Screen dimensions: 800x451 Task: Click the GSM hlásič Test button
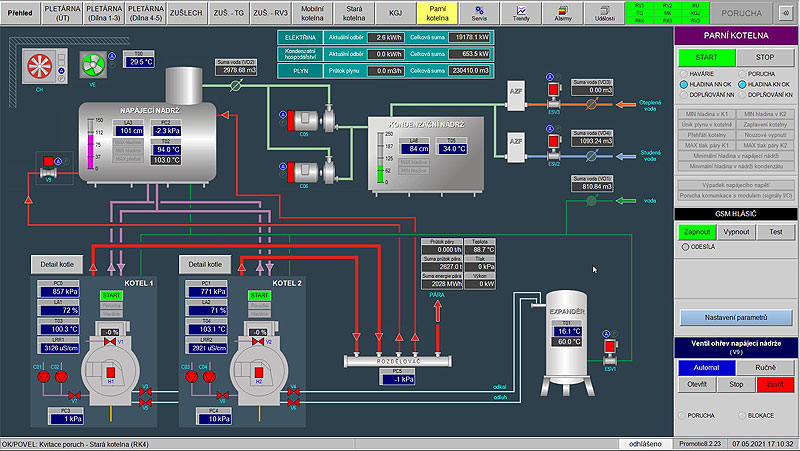pos(776,232)
